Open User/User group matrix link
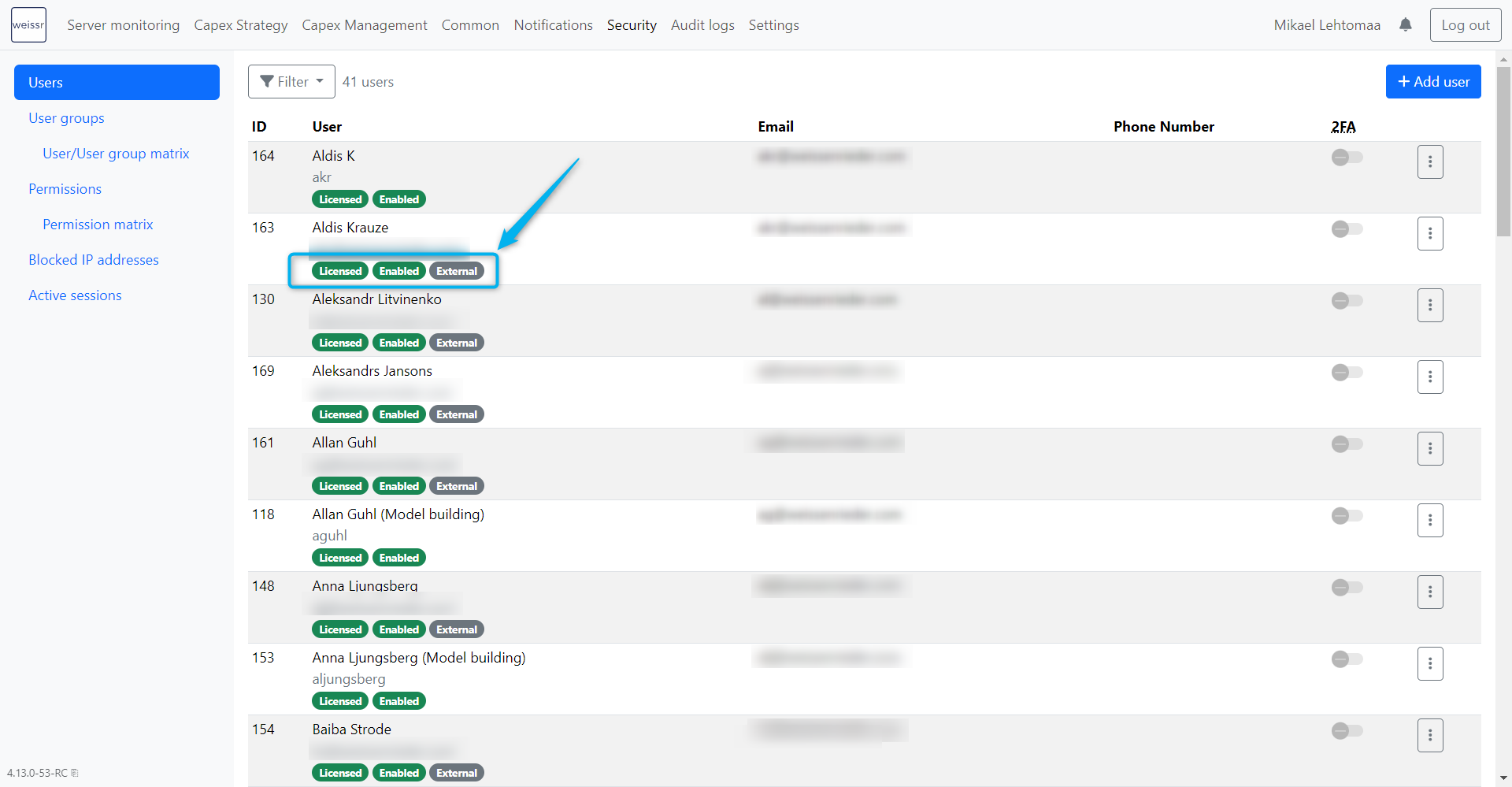The image size is (1512, 787). coord(116,154)
